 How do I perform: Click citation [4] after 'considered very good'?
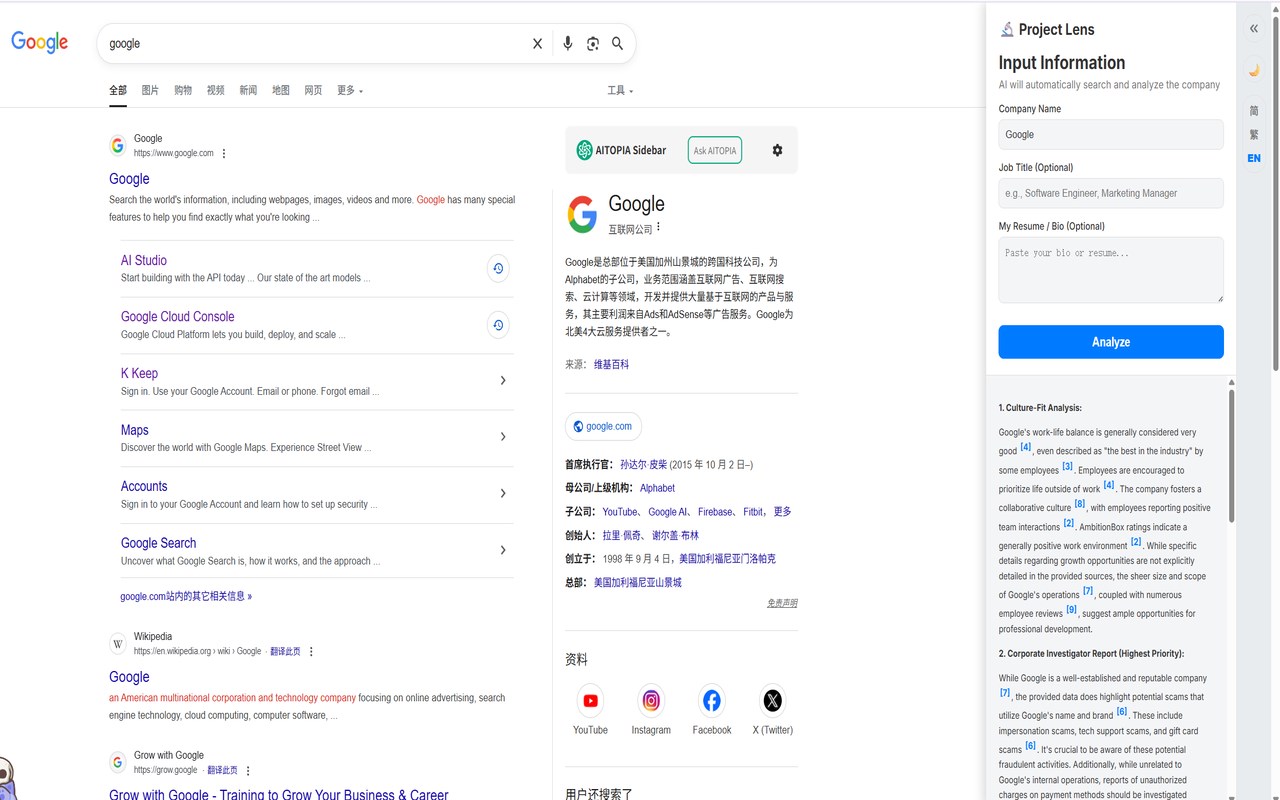[x=1026, y=447]
